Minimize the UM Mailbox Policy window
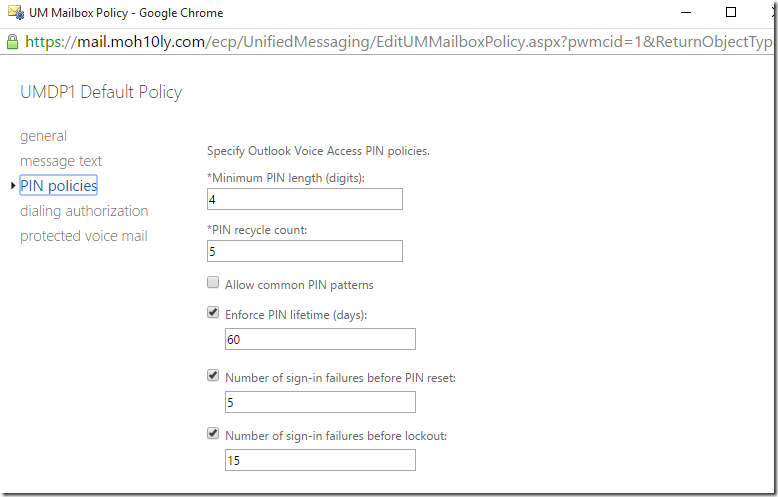778x497 pixels. (686, 12)
